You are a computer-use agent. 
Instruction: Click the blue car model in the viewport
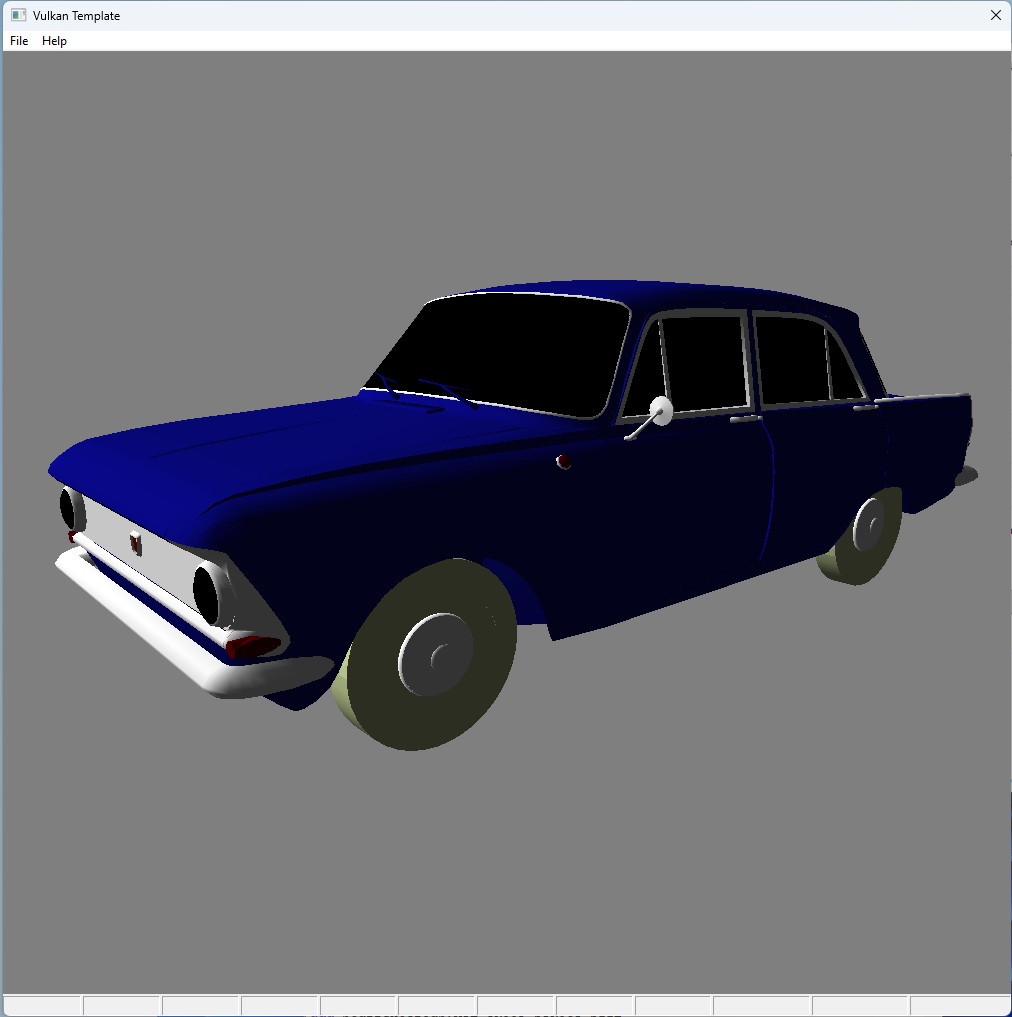512,516
